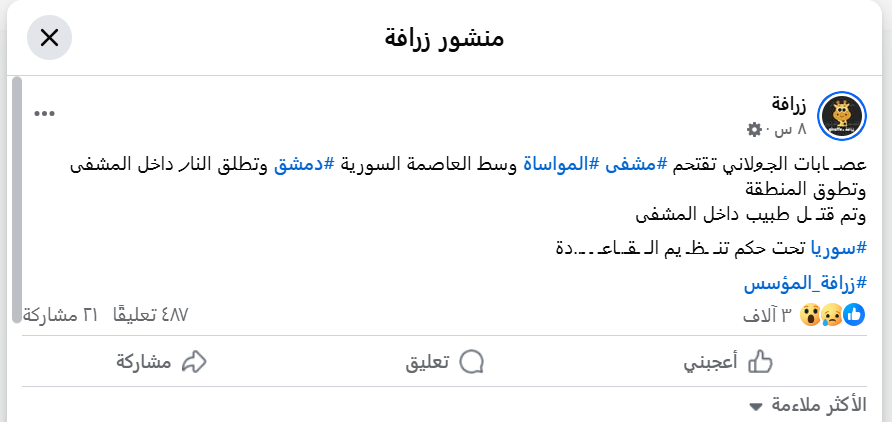Open the three-dot post options menu

pyautogui.click(x=45, y=114)
